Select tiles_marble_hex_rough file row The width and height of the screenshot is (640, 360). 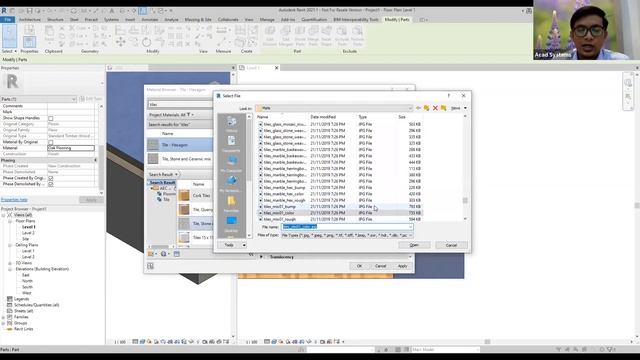coord(339,200)
